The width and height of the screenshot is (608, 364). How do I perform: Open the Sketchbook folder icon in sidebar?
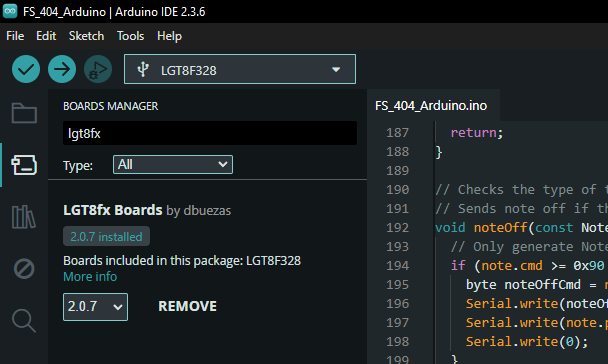(24, 113)
